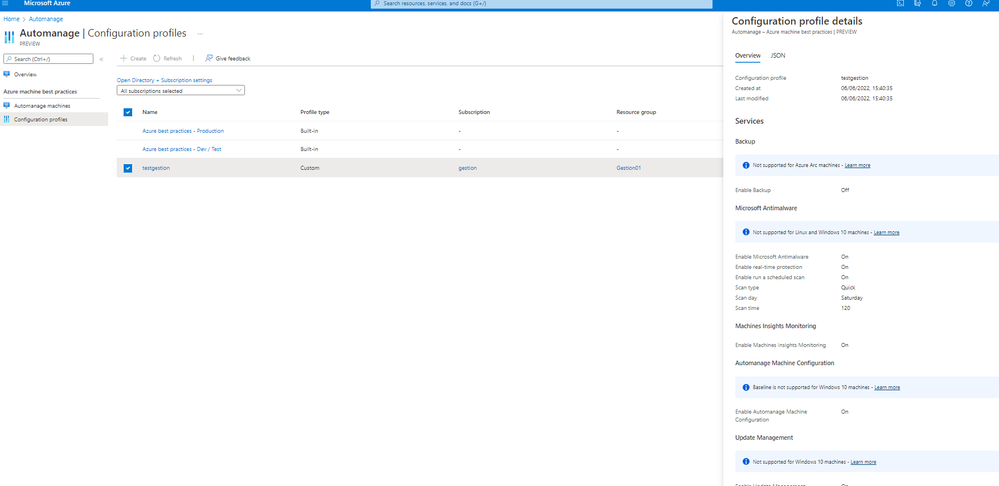Click the Overview icon in left navigation
The image size is (999, 486).
click(x=7, y=75)
